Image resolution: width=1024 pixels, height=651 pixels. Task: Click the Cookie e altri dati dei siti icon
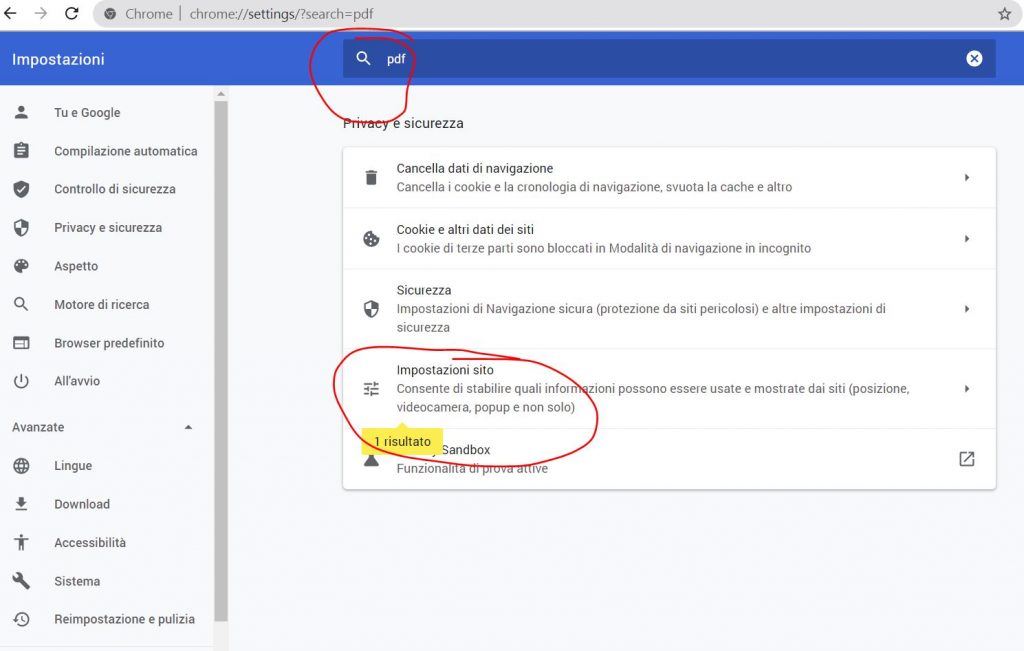pyautogui.click(x=371, y=238)
